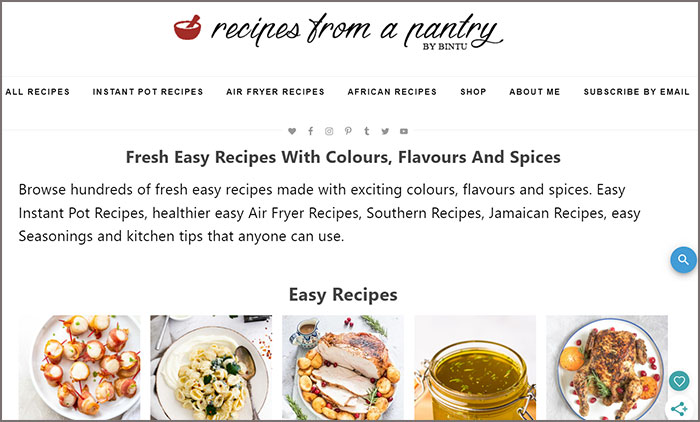Click Subscribe By Email link
Viewport: 700px width, 422px height.
pyautogui.click(x=637, y=92)
